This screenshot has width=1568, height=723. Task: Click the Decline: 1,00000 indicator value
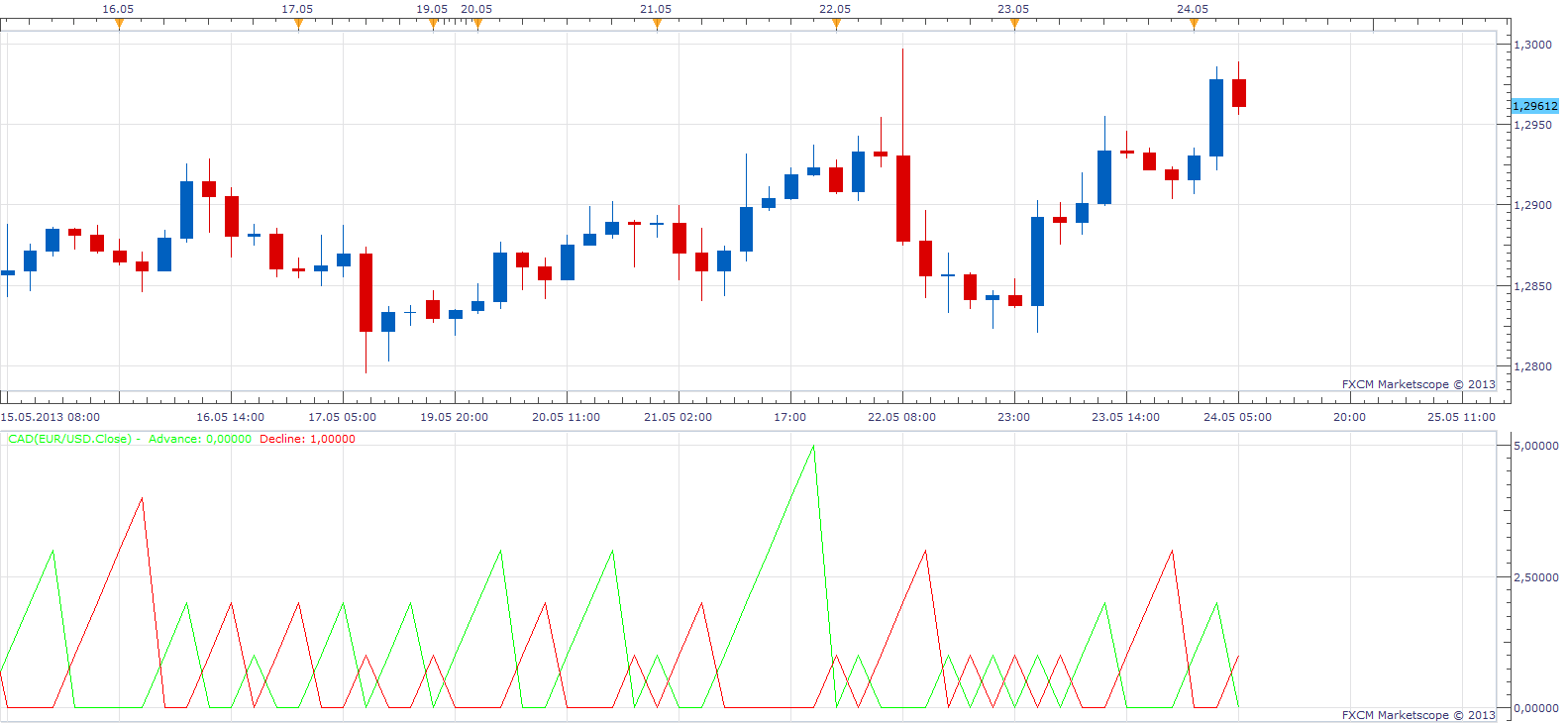pos(307,439)
